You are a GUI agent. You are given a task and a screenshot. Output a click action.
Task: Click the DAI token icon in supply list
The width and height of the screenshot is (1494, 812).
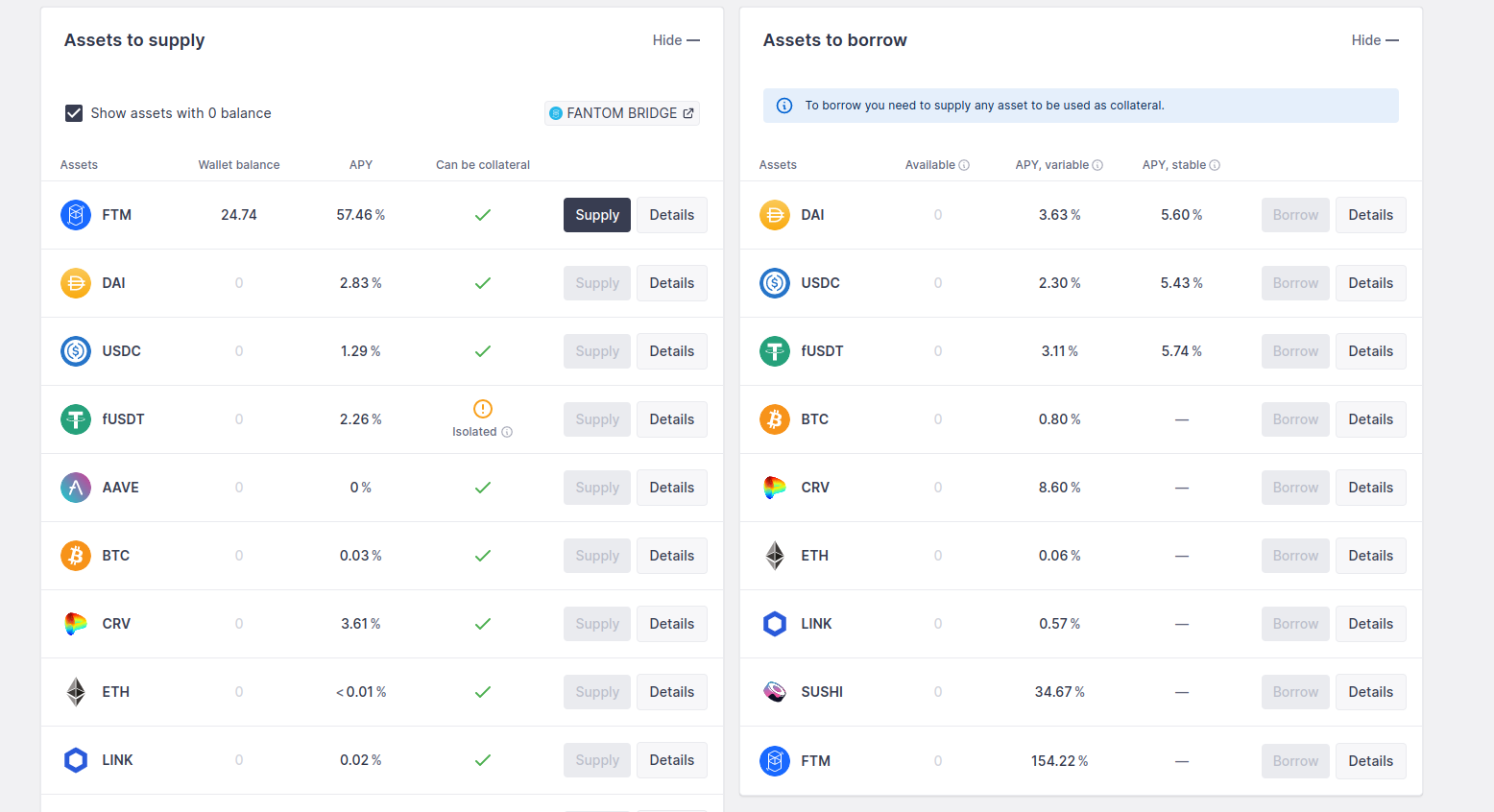(76, 283)
